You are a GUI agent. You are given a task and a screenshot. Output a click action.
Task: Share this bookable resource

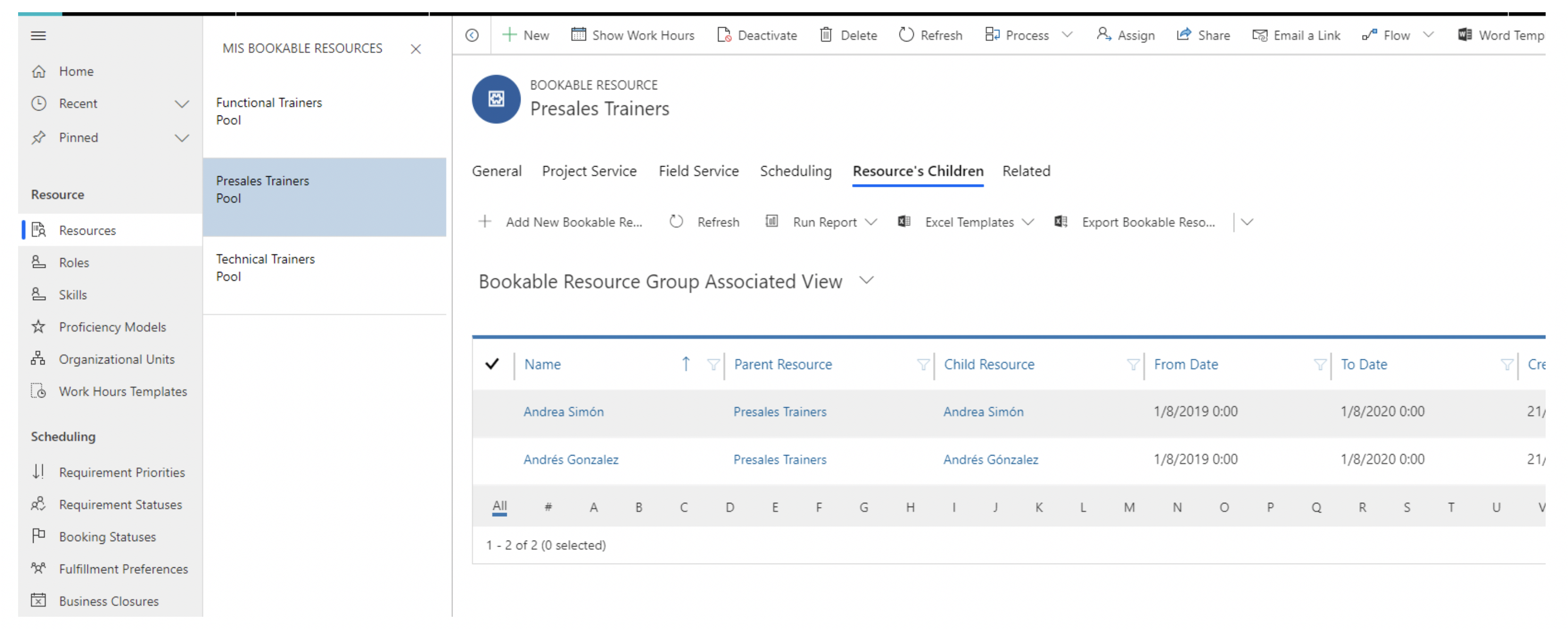(1203, 36)
